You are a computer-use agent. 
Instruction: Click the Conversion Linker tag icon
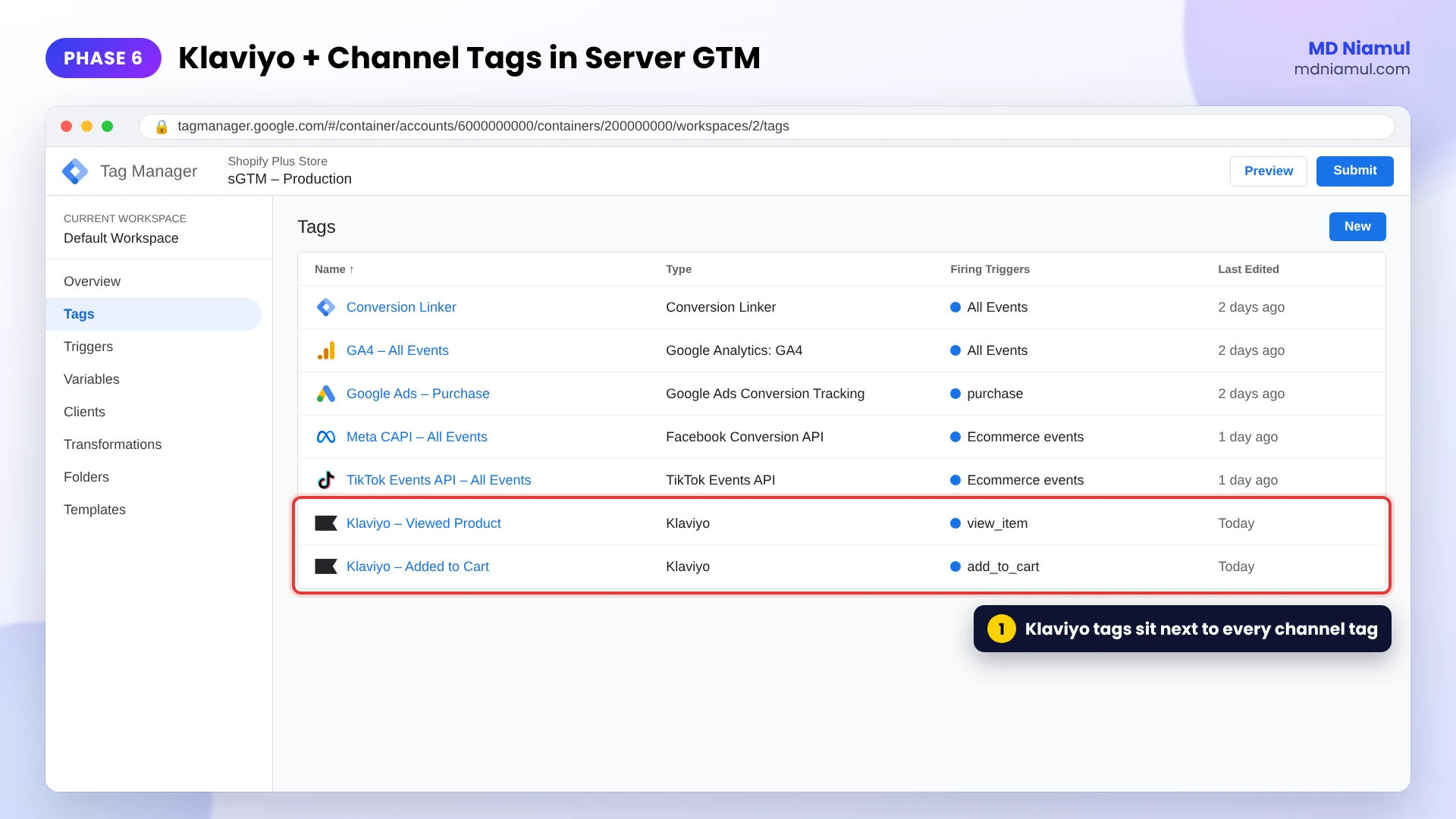[326, 307]
